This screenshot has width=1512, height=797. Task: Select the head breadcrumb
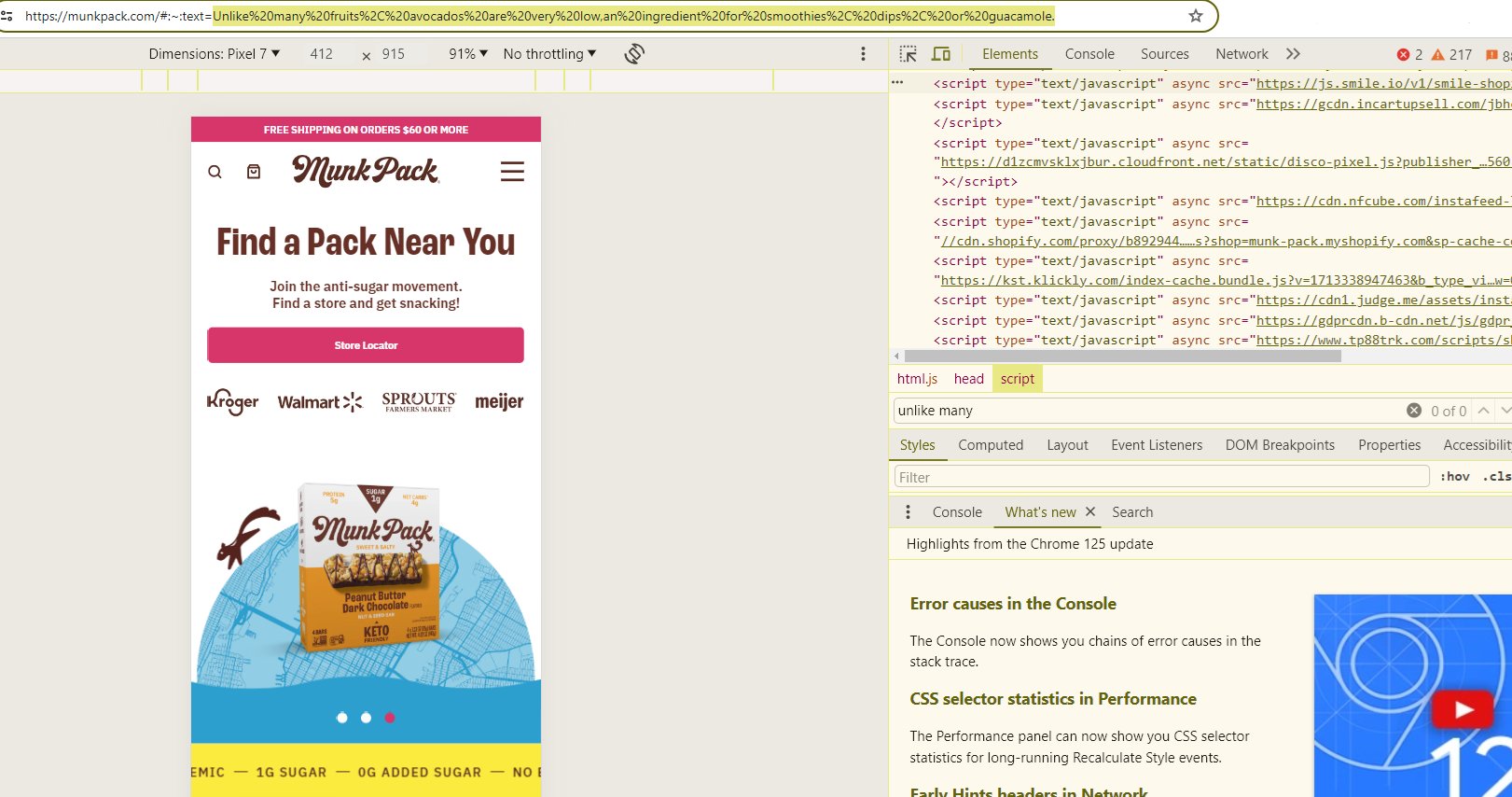pyautogui.click(x=969, y=379)
